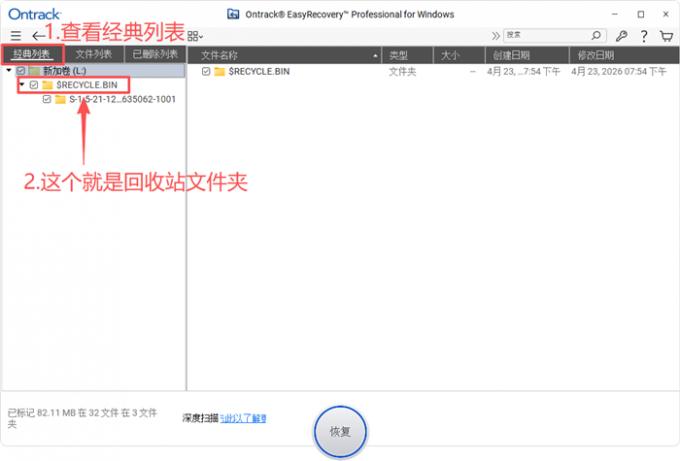Open help question mark icon
Viewport: 680px width, 461px height.
click(x=644, y=36)
